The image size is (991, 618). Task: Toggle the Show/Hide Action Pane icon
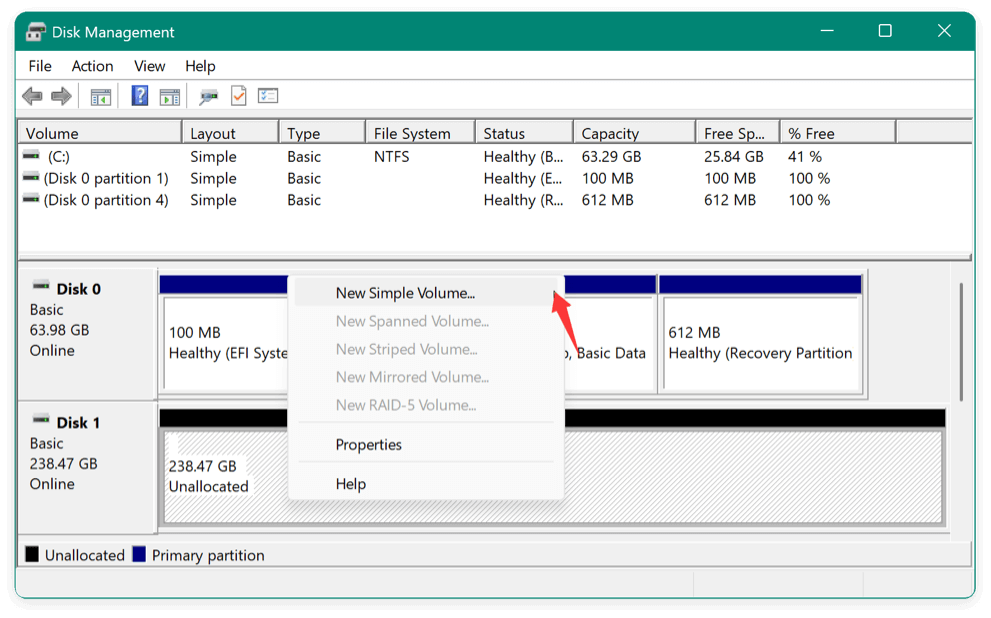(x=169, y=95)
